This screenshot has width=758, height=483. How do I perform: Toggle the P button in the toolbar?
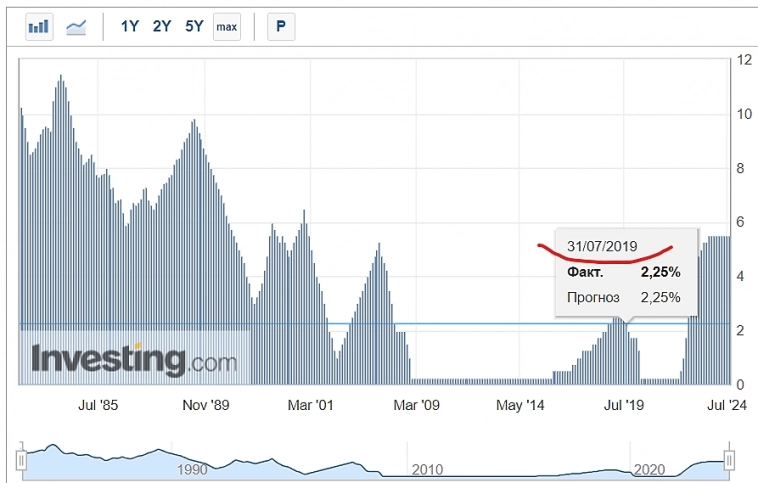coord(281,27)
